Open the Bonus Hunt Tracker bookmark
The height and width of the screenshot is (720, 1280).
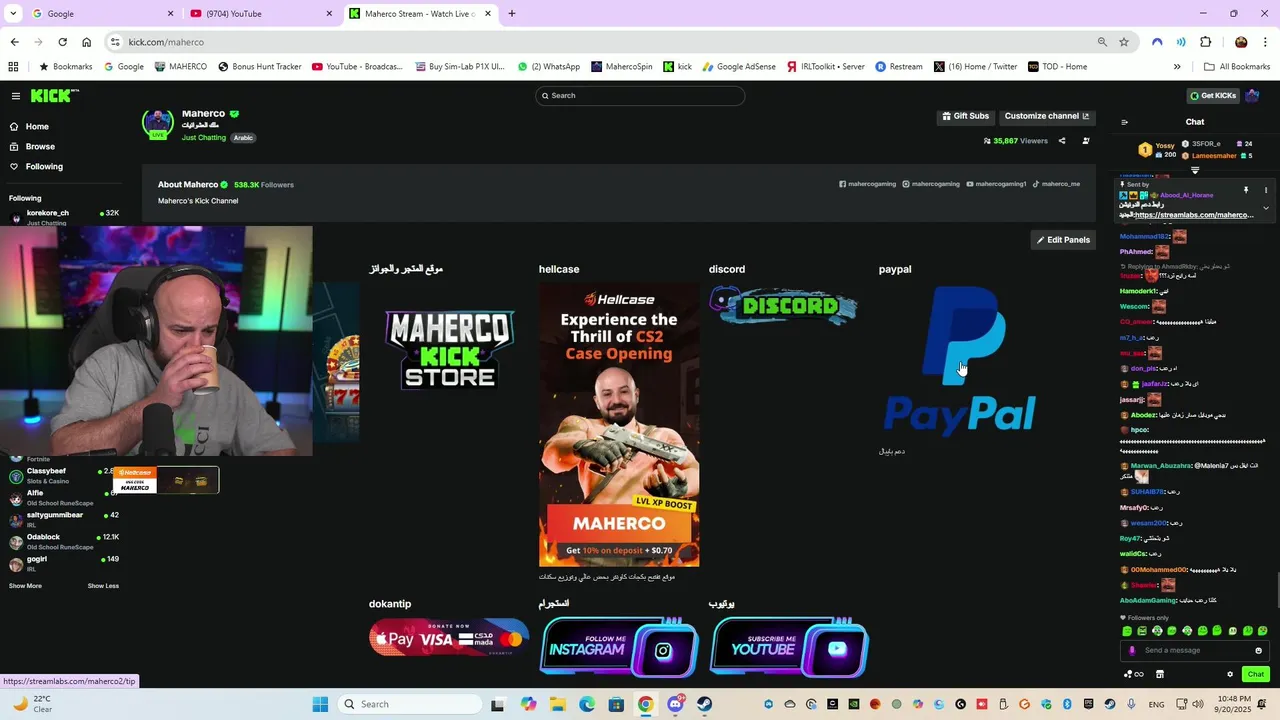click(258, 67)
